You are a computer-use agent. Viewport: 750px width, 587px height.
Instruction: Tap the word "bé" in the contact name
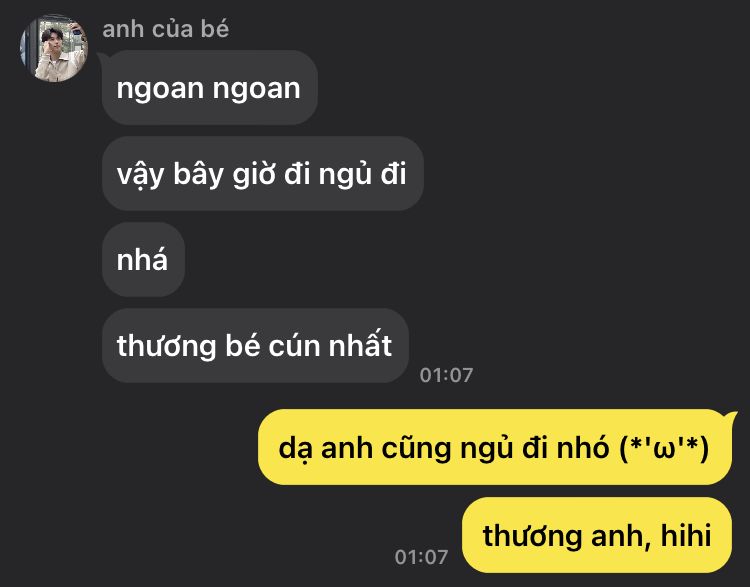(215, 29)
